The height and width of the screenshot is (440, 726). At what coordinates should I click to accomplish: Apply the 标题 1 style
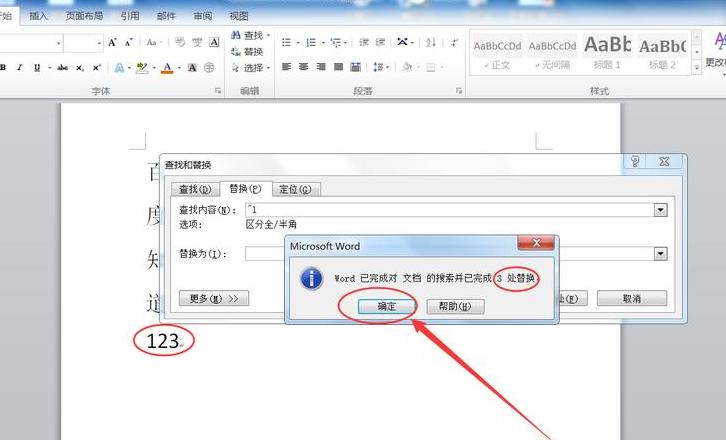(607, 51)
